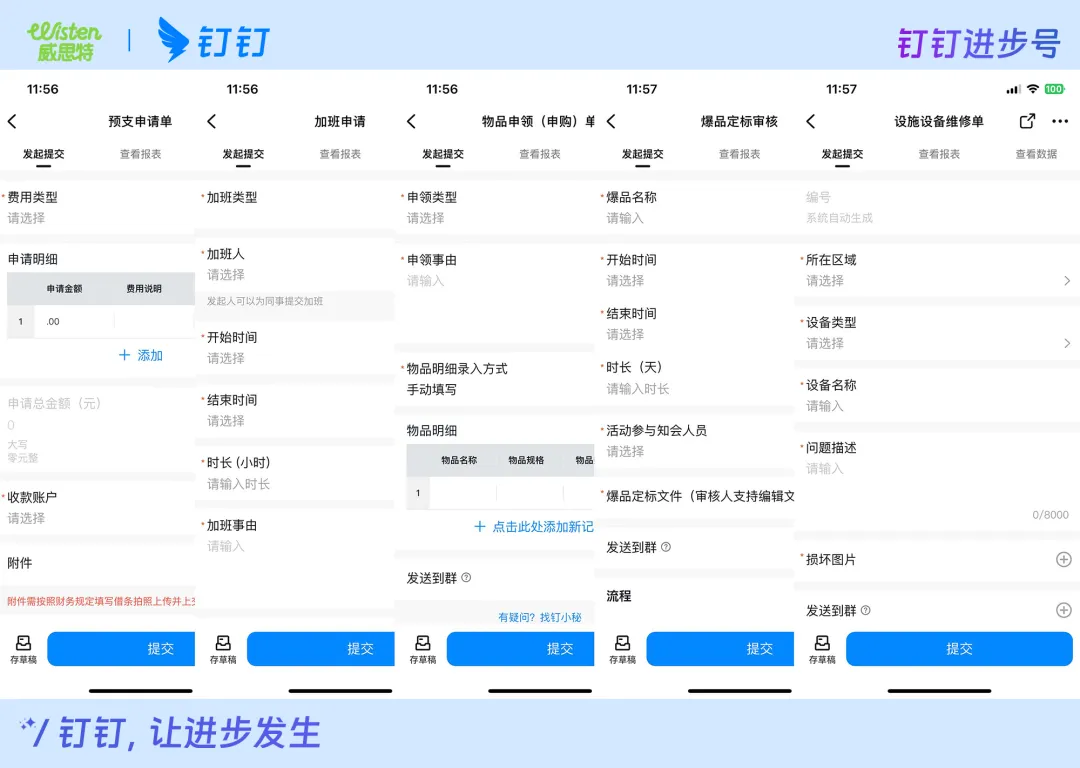Viewport: 1080px width, 768px height.
Task: Open 加班人 selector
Action: pyautogui.click(x=295, y=264)
